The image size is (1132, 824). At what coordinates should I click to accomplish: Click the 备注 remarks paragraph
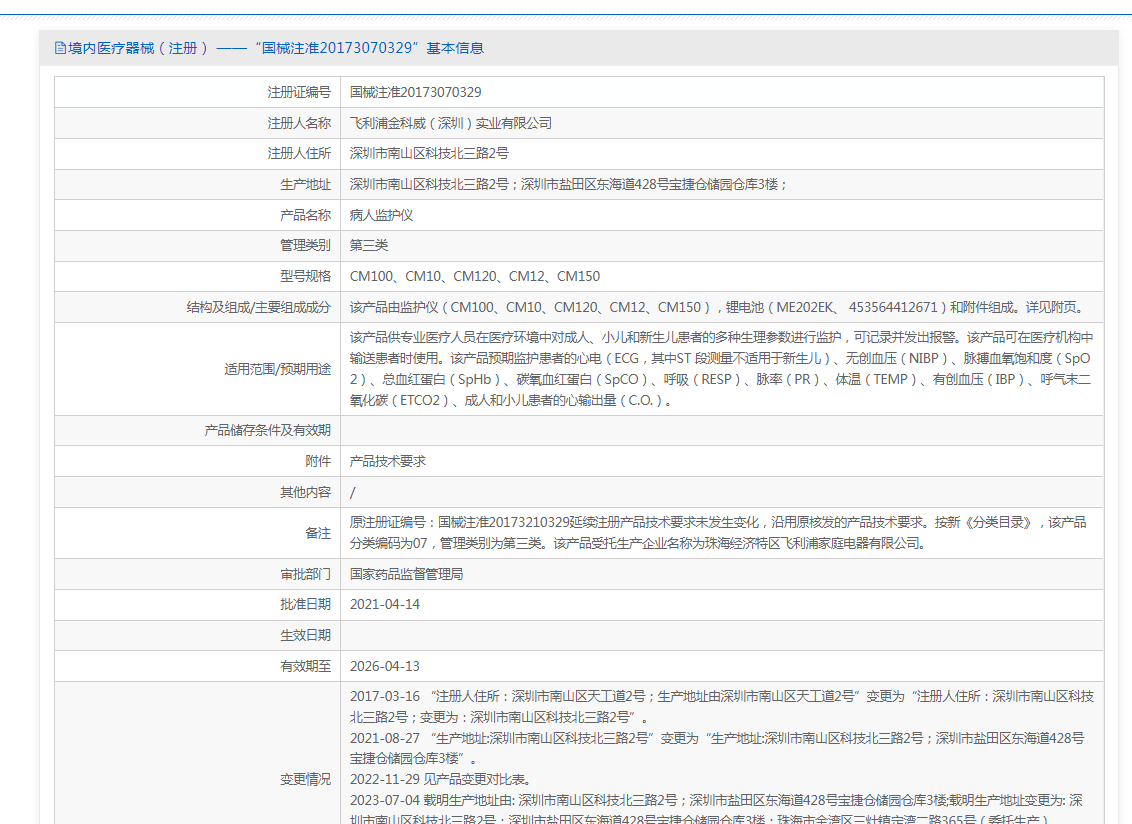[x=717, y=533]
